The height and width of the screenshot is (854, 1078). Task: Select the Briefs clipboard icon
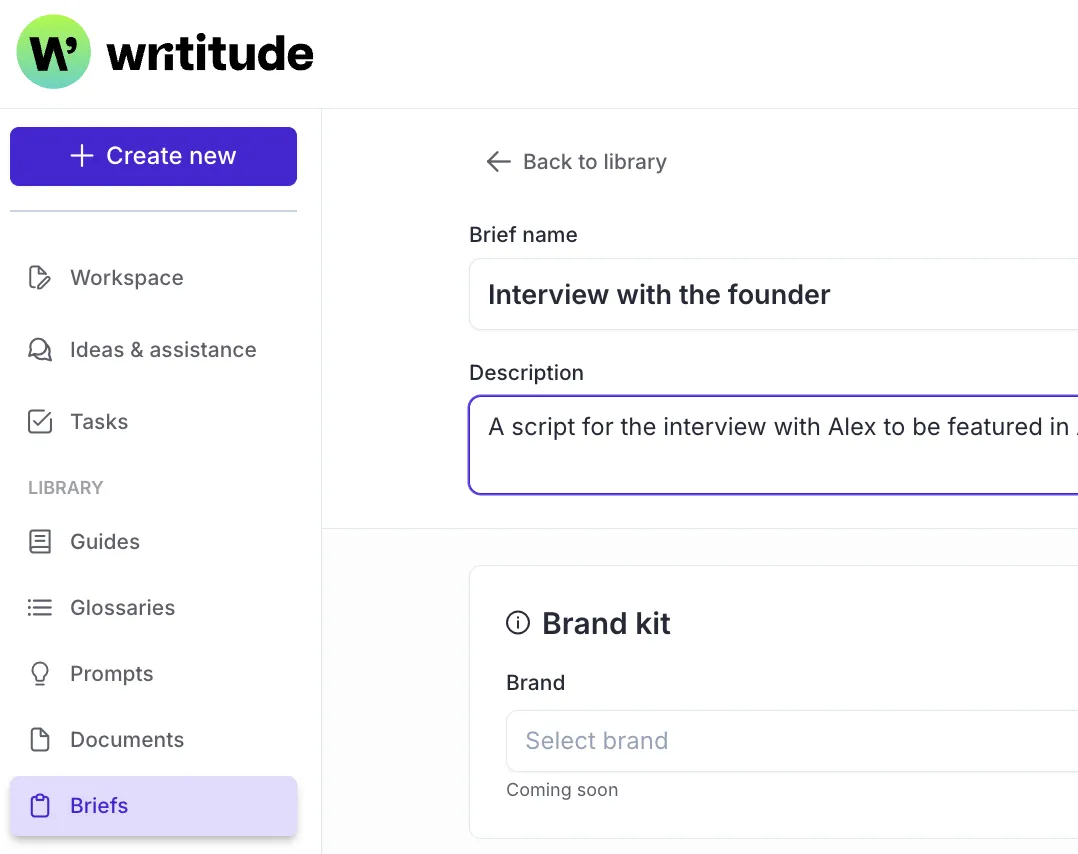(x=39, y=805)
